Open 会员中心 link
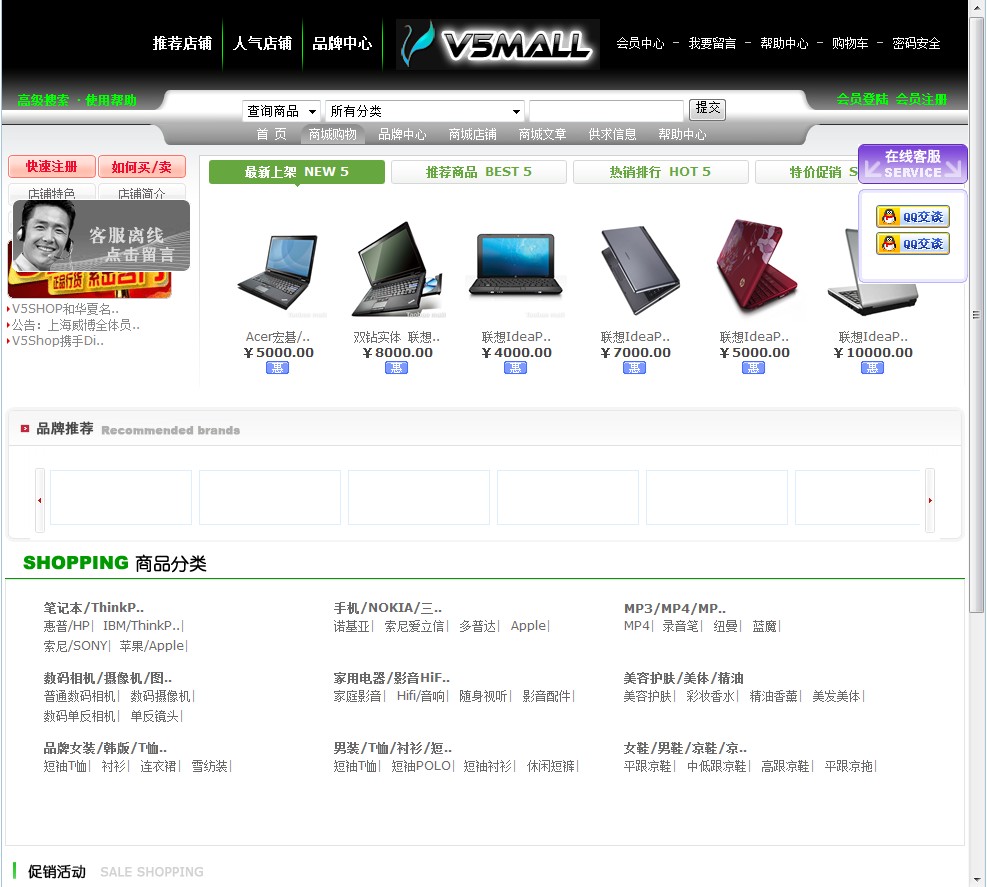Viewport: 987px width, 887px height. [x=640, y=43]
